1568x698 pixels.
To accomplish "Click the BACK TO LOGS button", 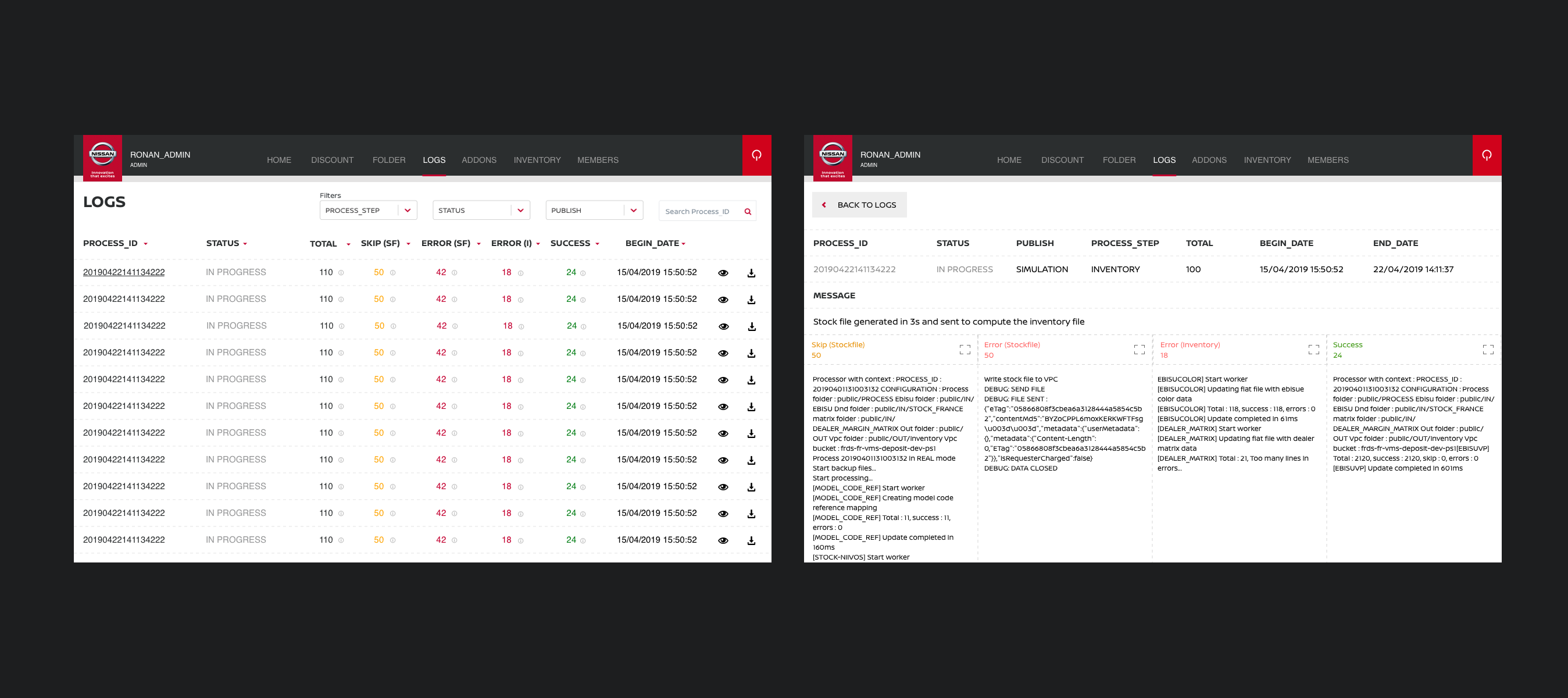I will pos(859,205).
